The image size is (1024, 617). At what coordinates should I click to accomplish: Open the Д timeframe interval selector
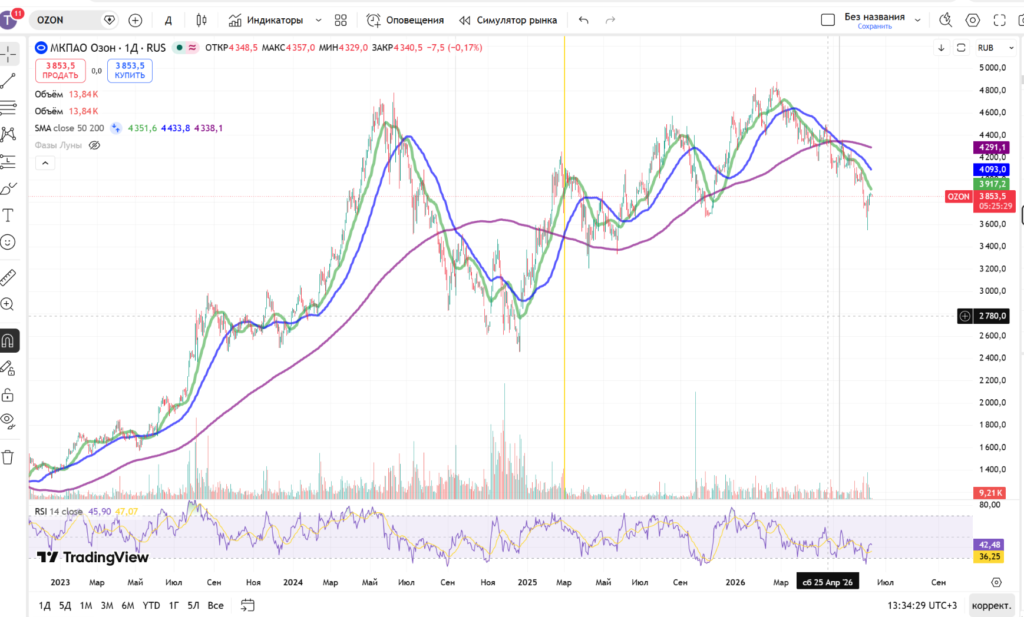tap(168, 20)
